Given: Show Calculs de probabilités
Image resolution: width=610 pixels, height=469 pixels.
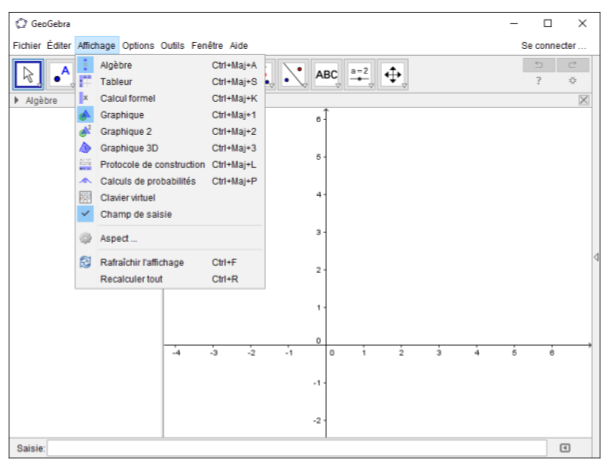Looking at the screenshot, I should [x=170, y=181].
